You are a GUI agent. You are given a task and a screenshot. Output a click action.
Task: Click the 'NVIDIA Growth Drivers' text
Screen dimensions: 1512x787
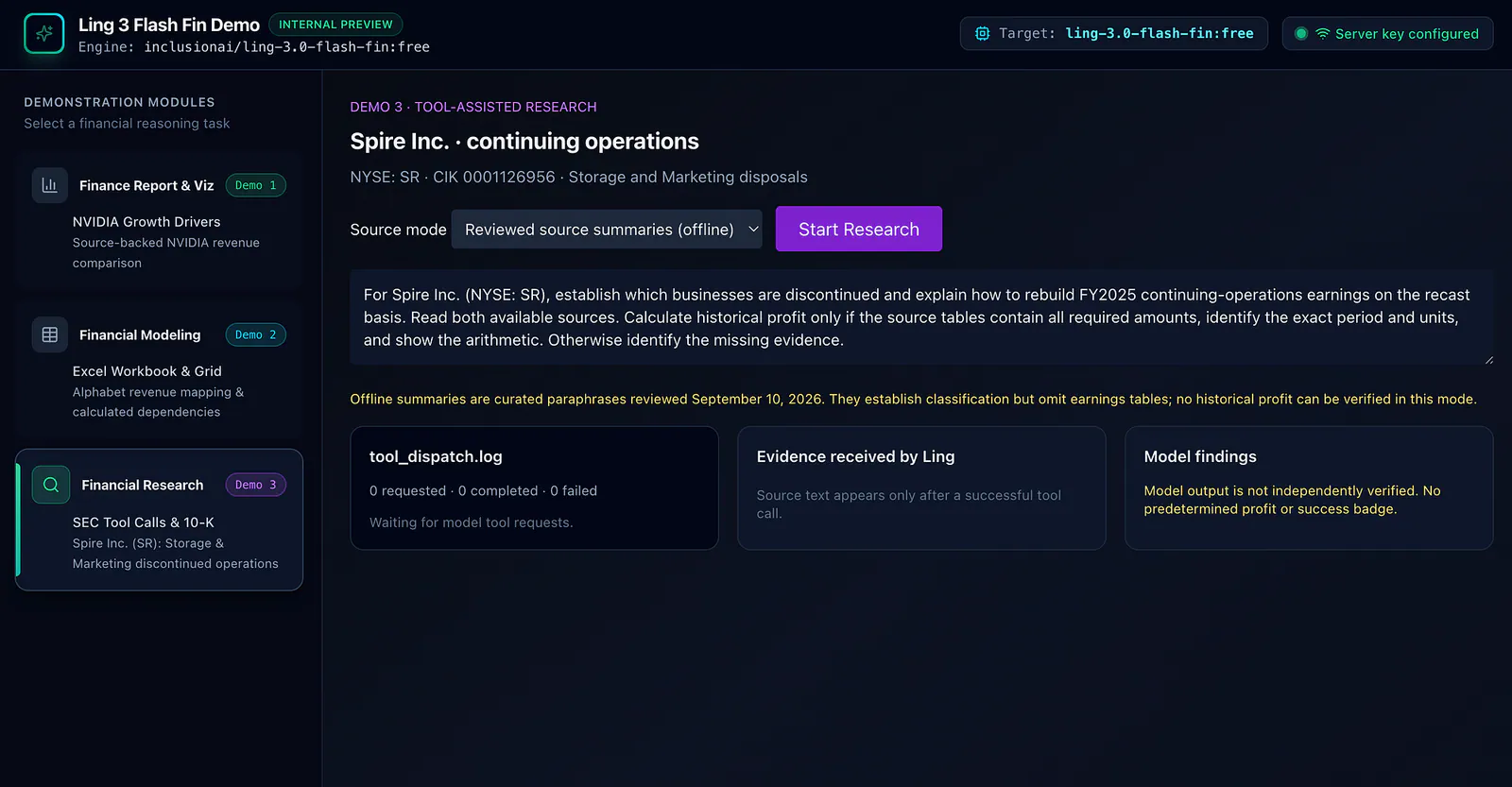coord(146,222)
